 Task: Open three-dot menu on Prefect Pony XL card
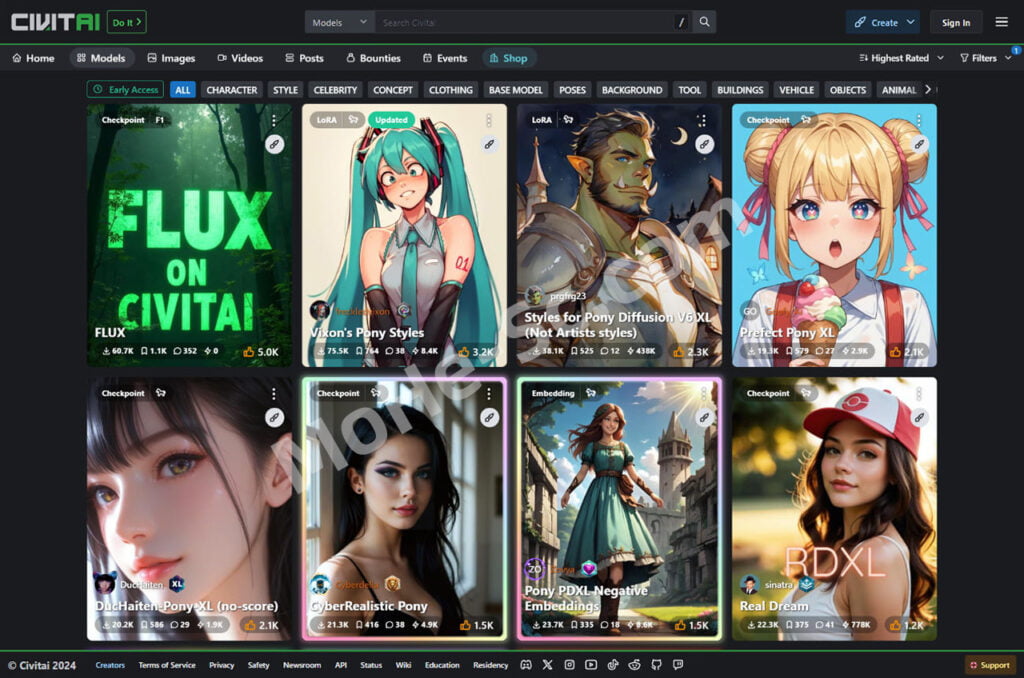pyautogui.click(x=919, y=120)
